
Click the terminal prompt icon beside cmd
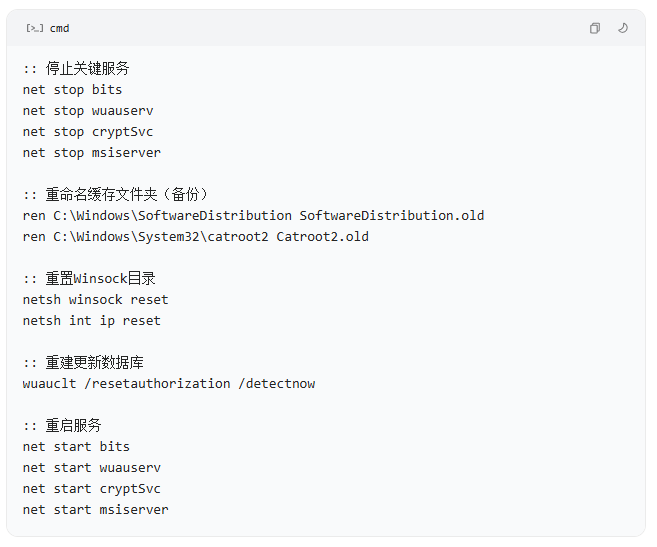coord(34,28)
